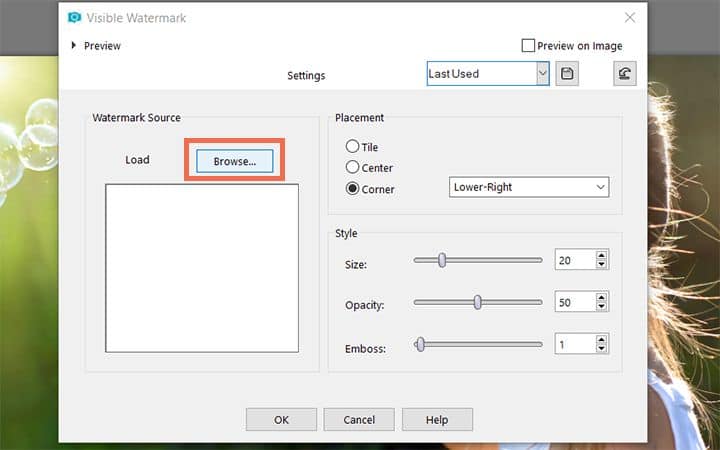720x450 pixels.
Task: Open Help for watermark dialog
Action: pos(437,419)
